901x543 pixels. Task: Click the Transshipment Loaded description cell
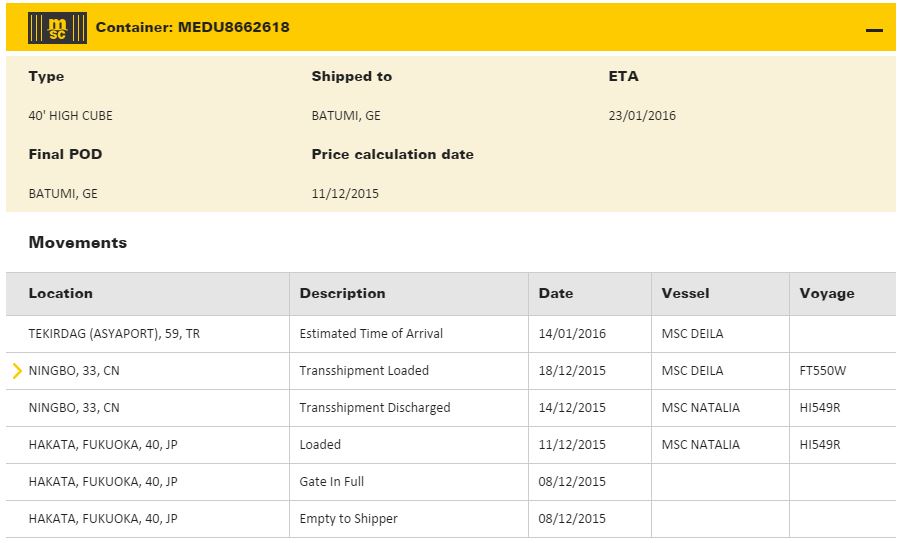coord(364,371)
